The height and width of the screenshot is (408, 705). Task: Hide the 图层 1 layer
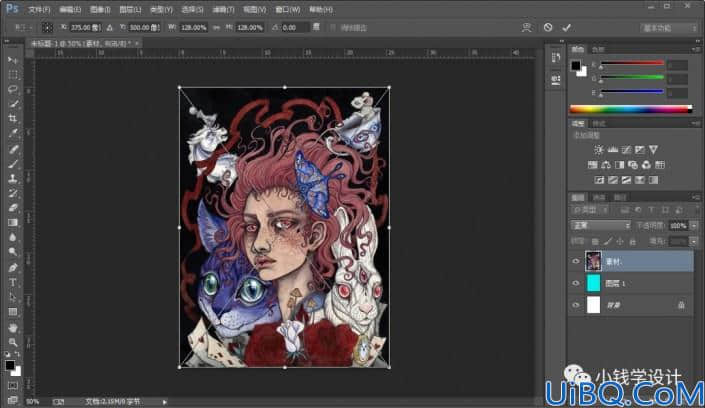[576, 283]
